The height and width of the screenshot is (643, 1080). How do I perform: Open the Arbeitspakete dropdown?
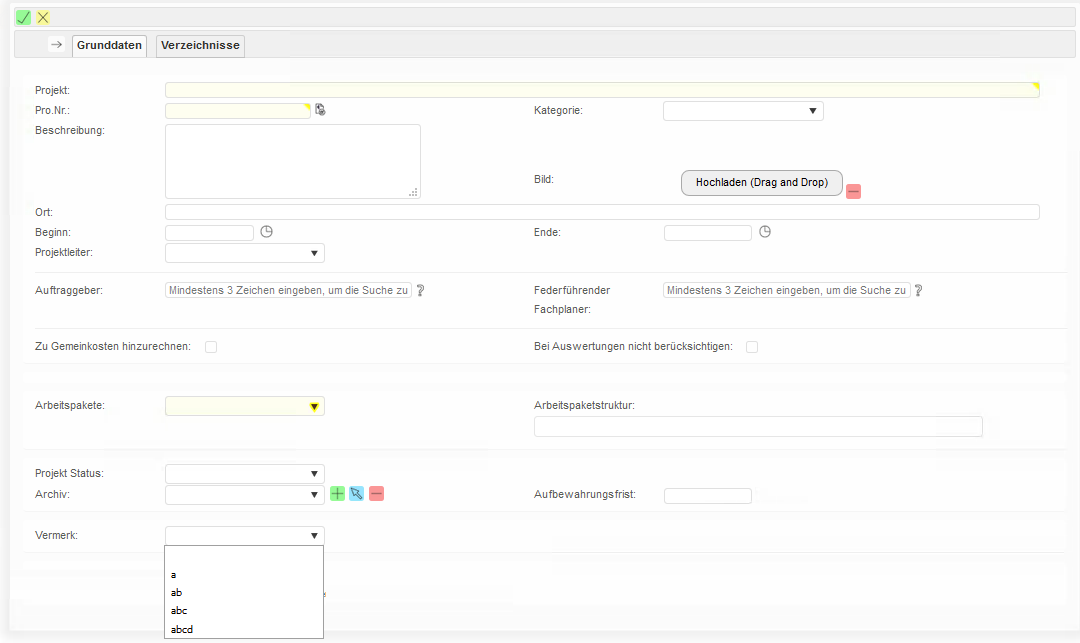coord(245,406)
